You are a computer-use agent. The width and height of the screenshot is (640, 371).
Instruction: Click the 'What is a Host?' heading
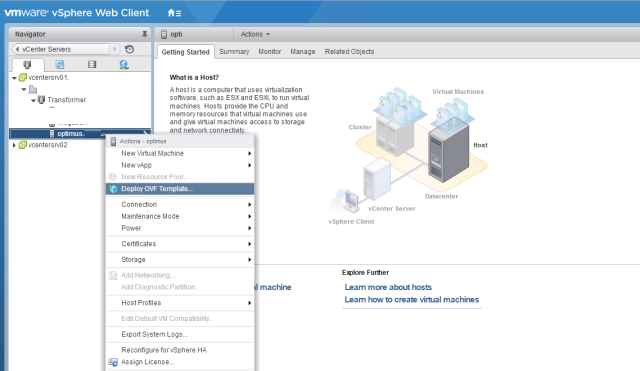pos(194,78)
